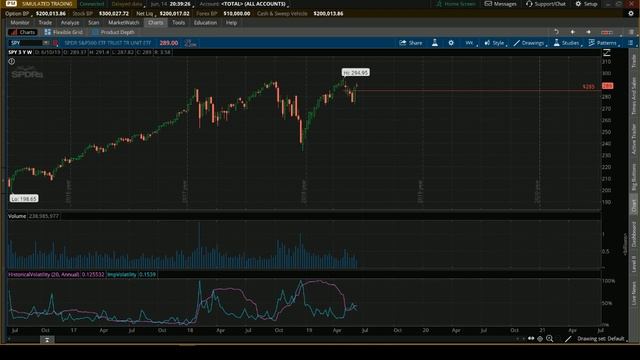Image resolution: width=640 pixels, height=360 pixels.
Task: Open the Drawing set: Default dropdown
Action: (602, 339)
